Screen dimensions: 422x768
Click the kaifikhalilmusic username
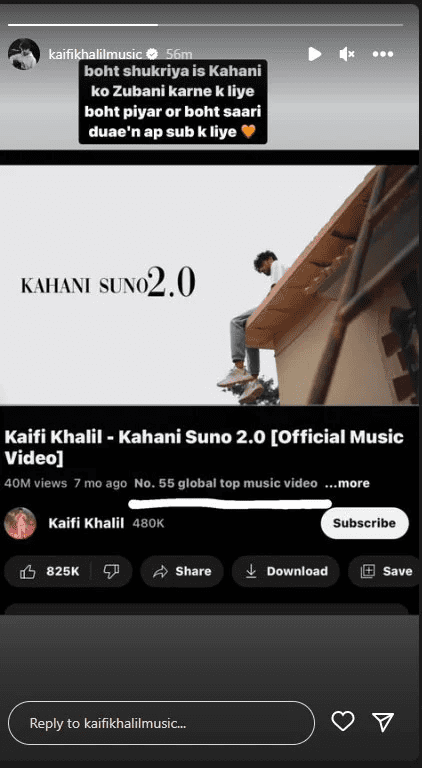pos(95,54)
